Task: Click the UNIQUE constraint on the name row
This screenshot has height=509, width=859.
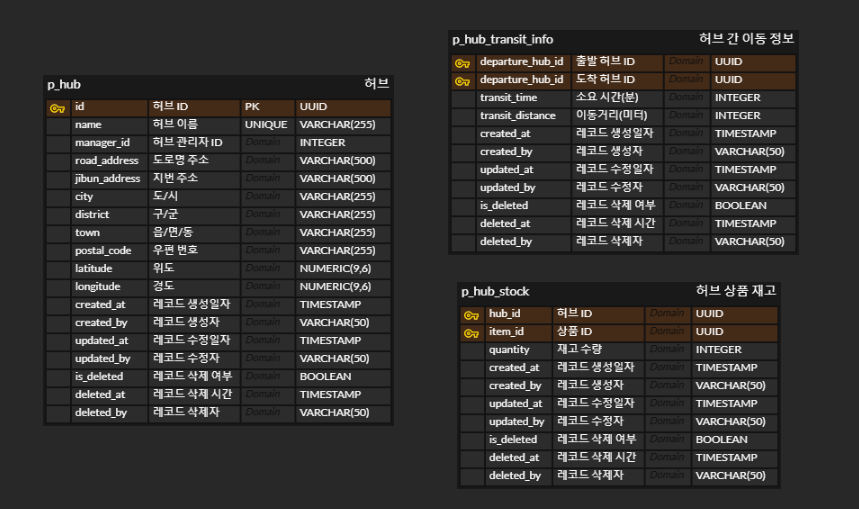Action: point(267,125)
